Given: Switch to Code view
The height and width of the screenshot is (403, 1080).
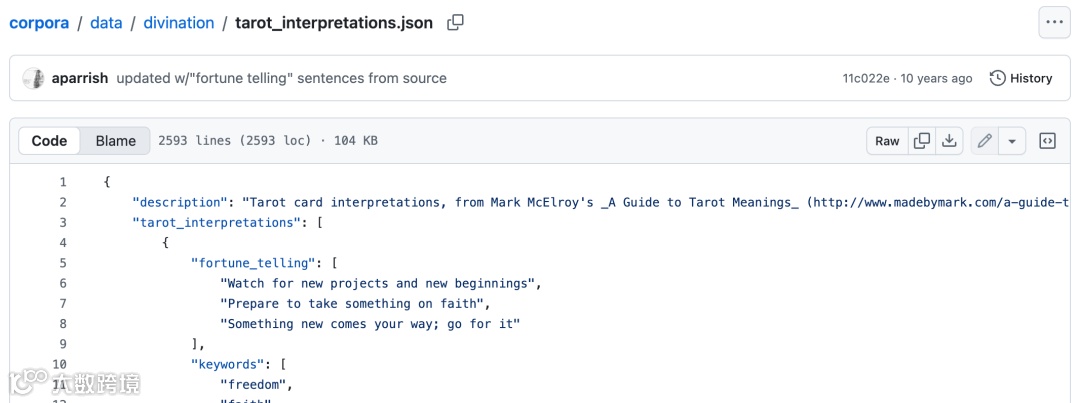Looking at the screenshot, I should pyautogui.click(x=49, y=141).
